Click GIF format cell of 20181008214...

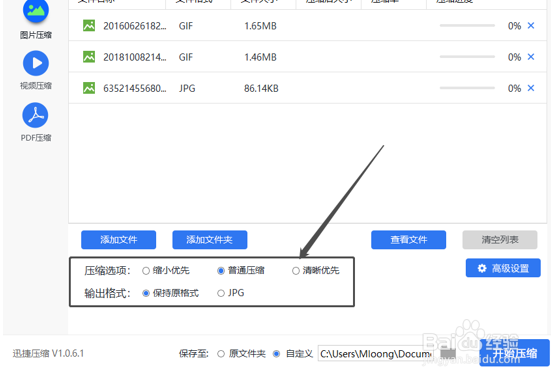[186, 57]
